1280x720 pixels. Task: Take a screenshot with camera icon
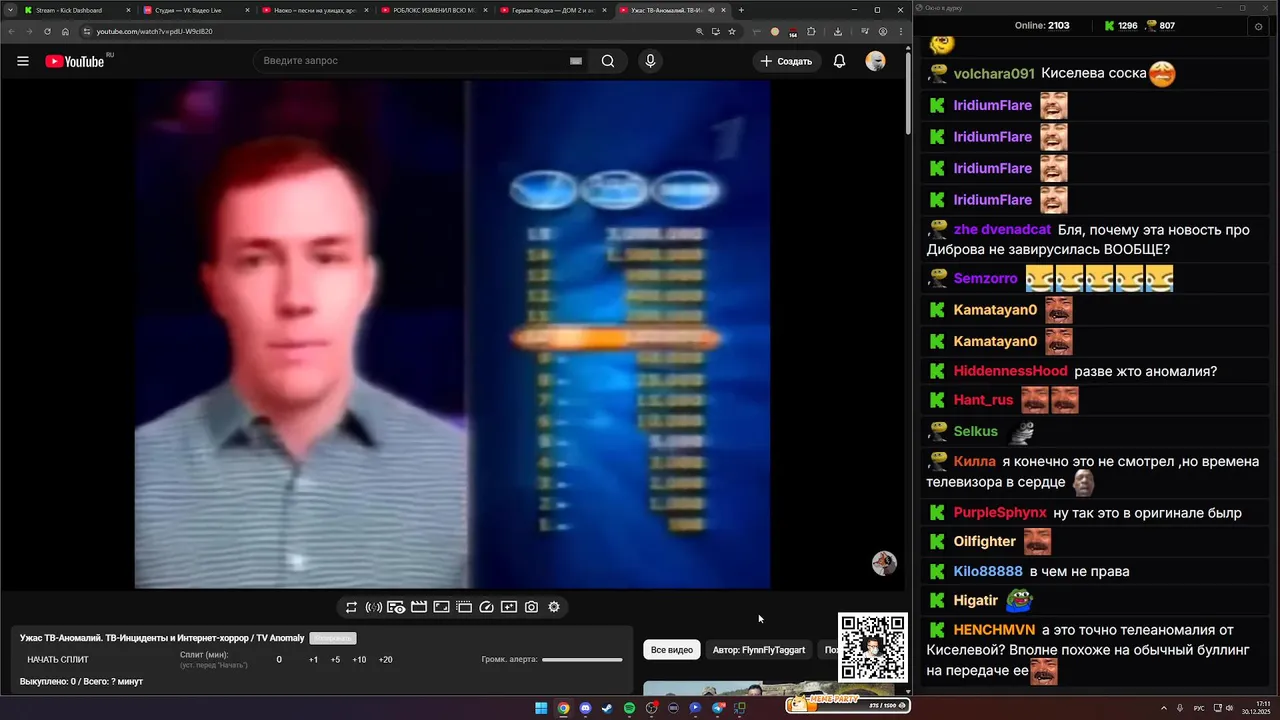click(531, 607)
